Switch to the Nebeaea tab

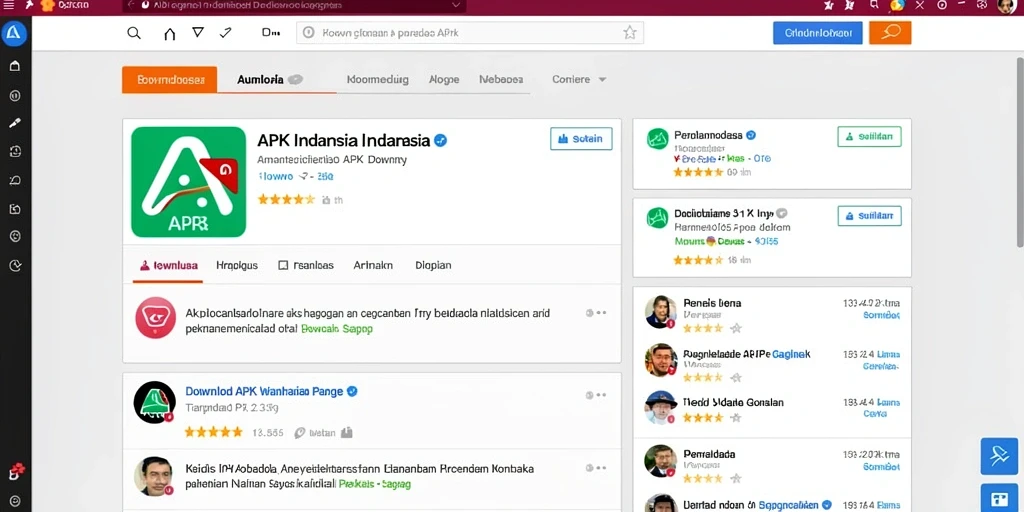501,80
